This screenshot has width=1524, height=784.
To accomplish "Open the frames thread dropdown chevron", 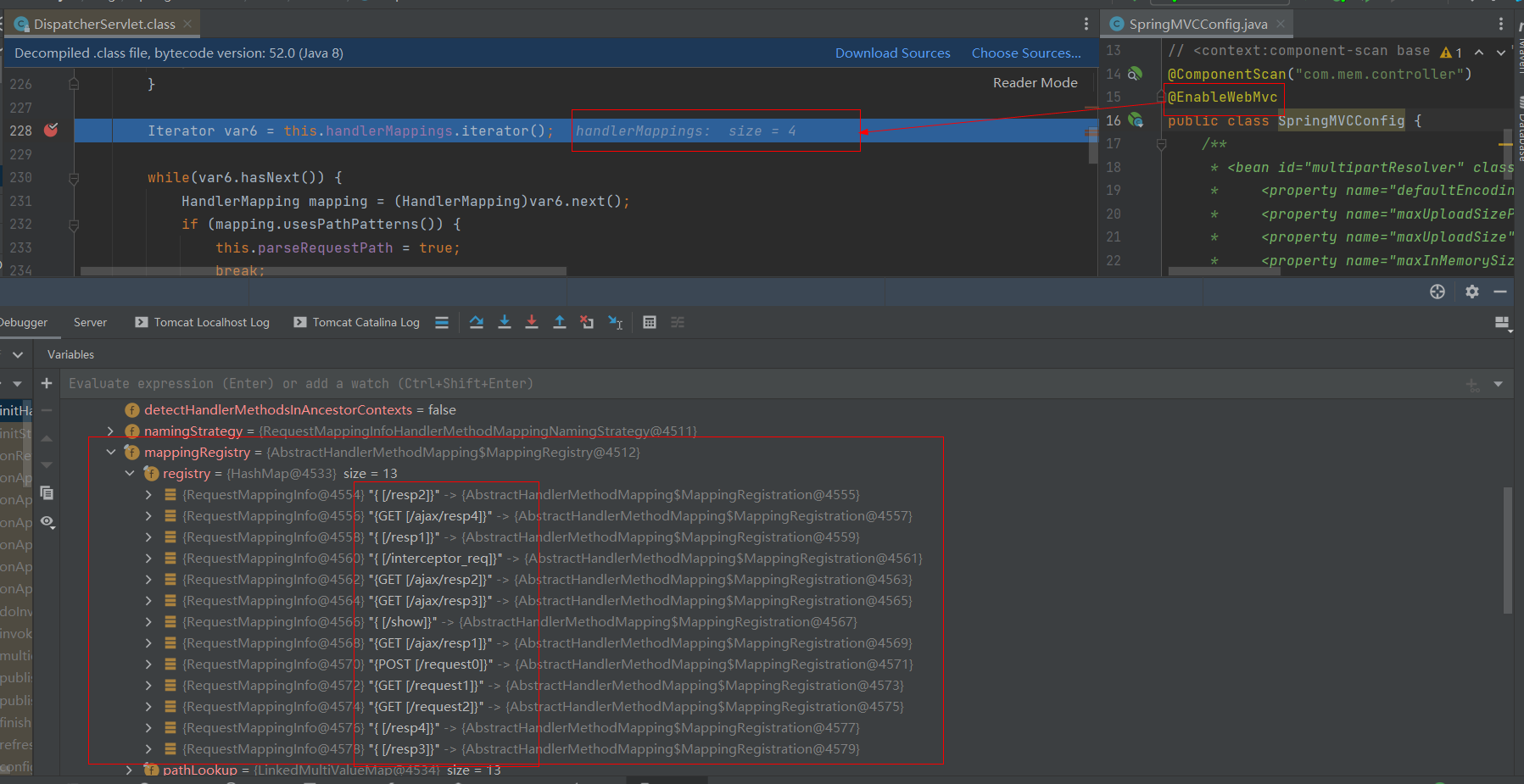I will (18, 354).
